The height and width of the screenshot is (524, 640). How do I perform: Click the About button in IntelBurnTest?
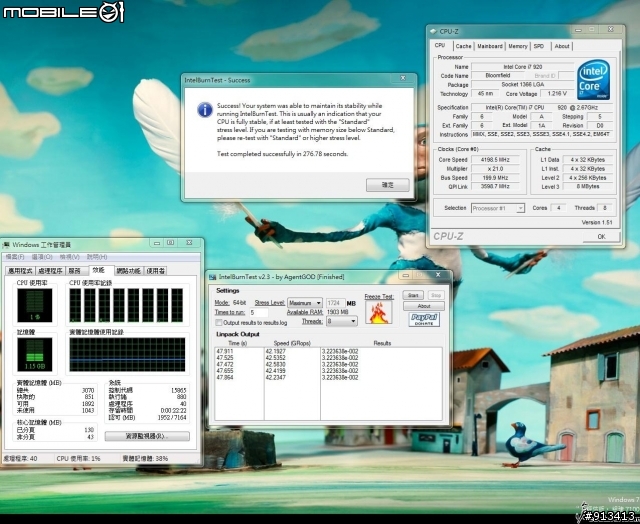click(424, 306)
